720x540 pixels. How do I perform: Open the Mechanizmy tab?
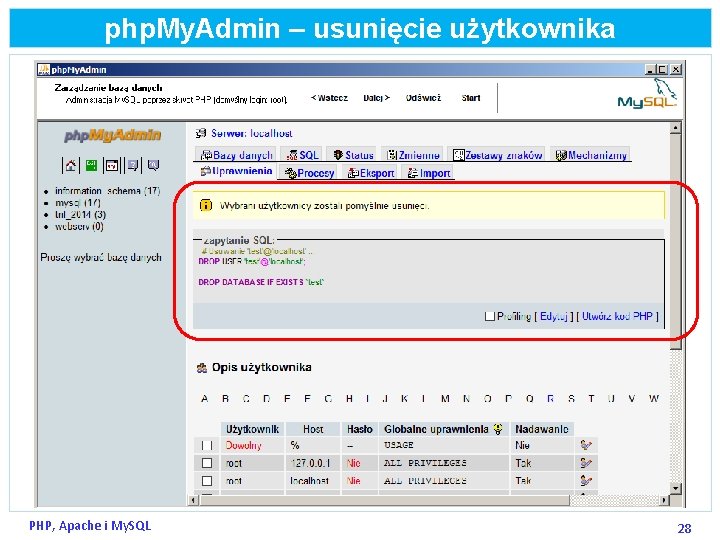point(591,155)
